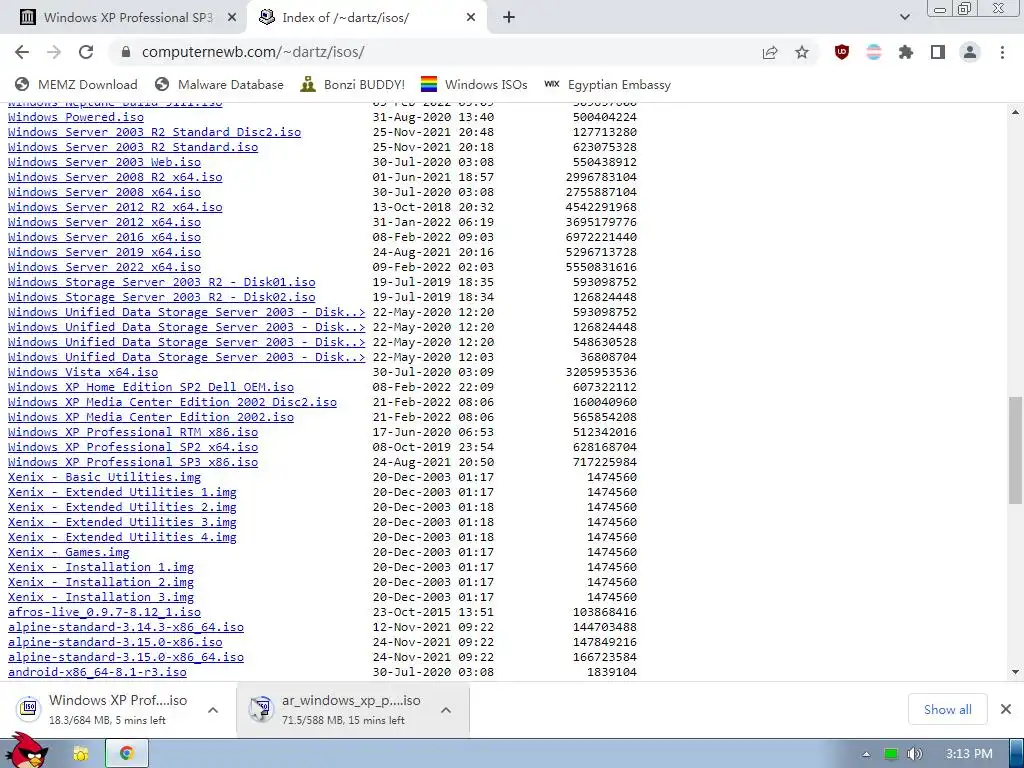
Task: Click the 24-Aug-2021 20:50 date text
Action: tap(434, 462)
